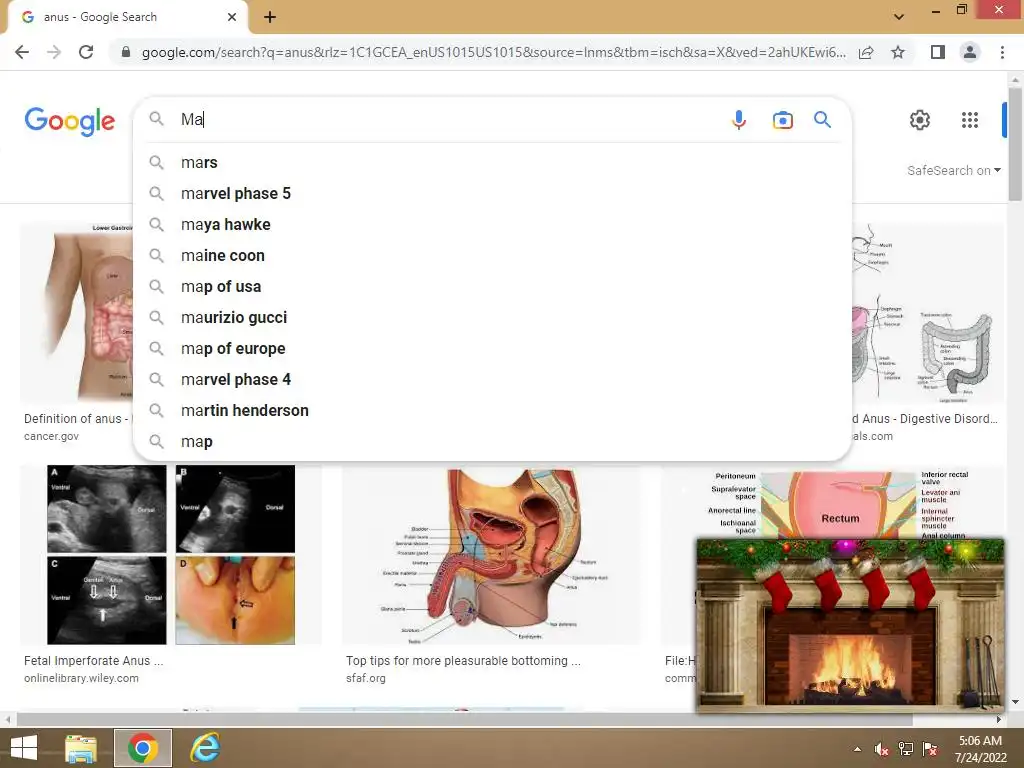Click the address bar URL
Viewport: 1024px width, 768px height.
click(493, 52)
